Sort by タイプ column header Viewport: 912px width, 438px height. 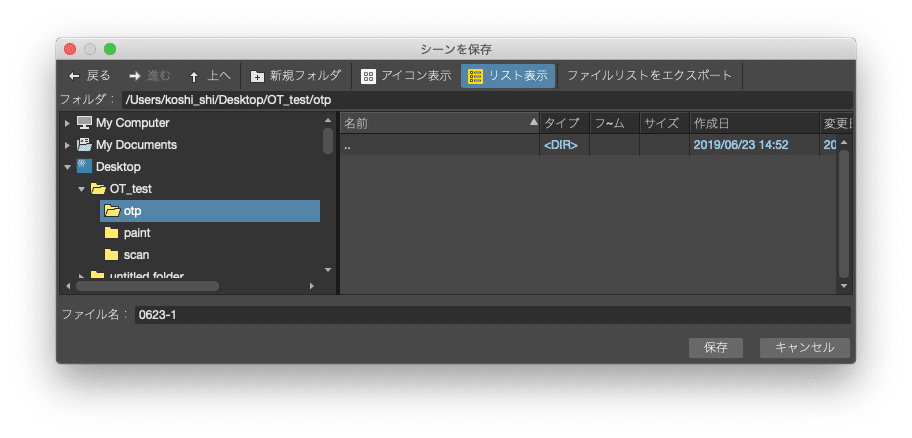[564, 123]
